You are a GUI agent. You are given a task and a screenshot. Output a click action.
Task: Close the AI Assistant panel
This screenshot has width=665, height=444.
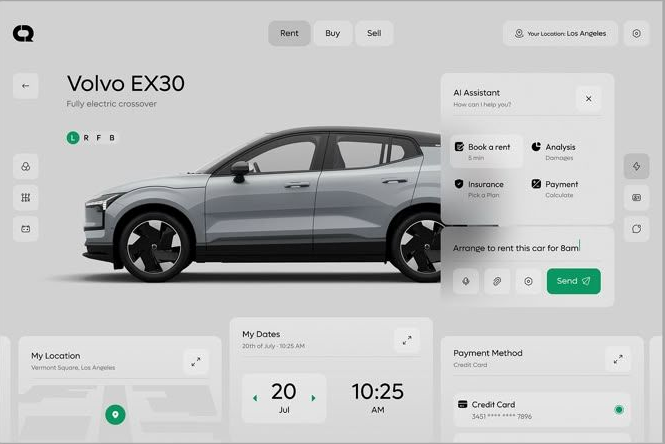(588, 99)
